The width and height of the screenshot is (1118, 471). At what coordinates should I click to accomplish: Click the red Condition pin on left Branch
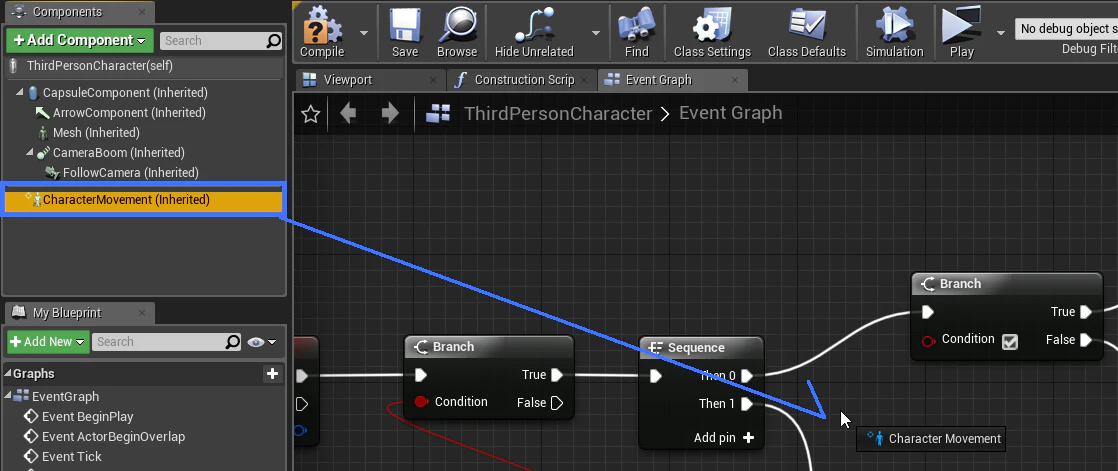(x=421, y=402)
